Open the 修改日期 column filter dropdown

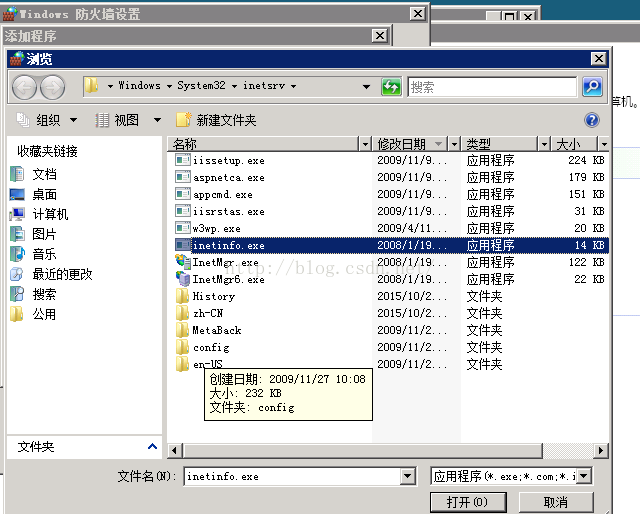pyautogui.click(x=454, y=144)
